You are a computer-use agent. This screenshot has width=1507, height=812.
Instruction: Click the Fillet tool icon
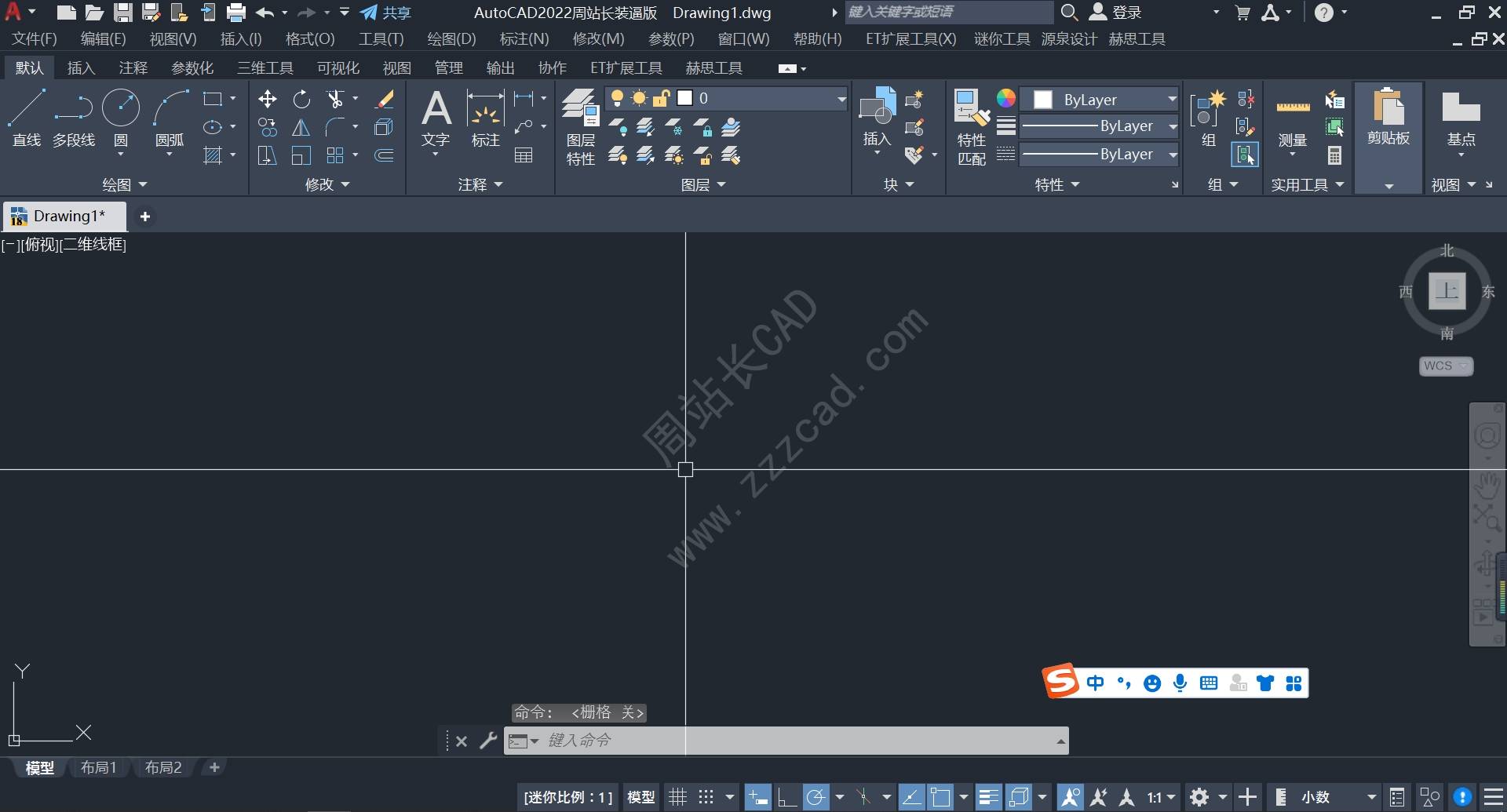pos(335,127)
